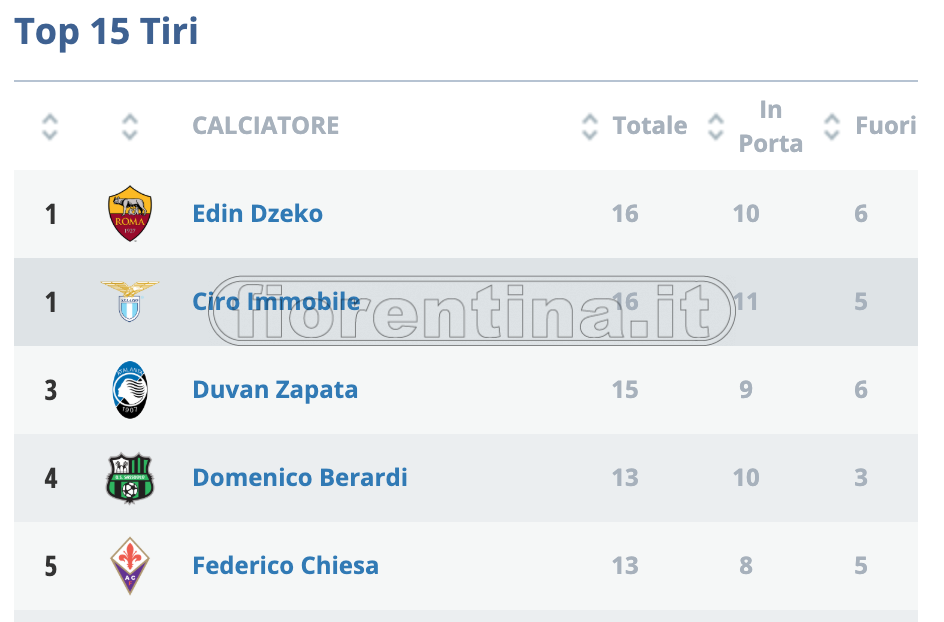The width and height of the screenshot is (944, 622).
Task: Click sort arrows beside In Porta
Action: pyautogui.click(x=715, y=126)
